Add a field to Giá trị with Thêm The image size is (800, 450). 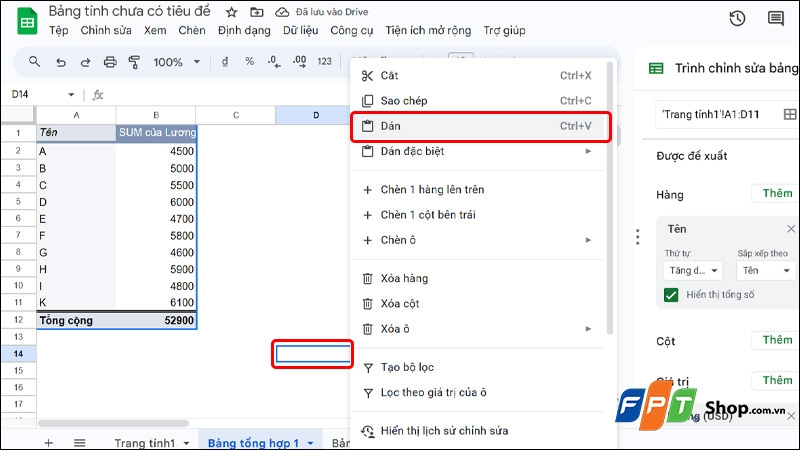click(x=777, y=380)
